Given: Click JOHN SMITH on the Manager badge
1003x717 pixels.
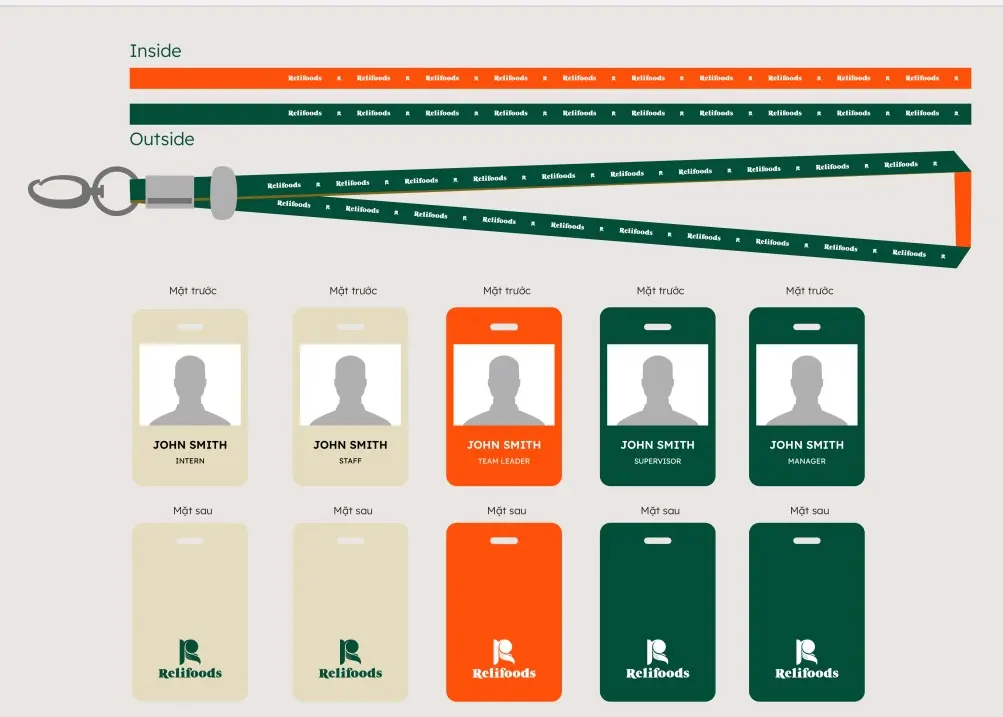Looking at the screenshot, I should [x=807, y=445].
